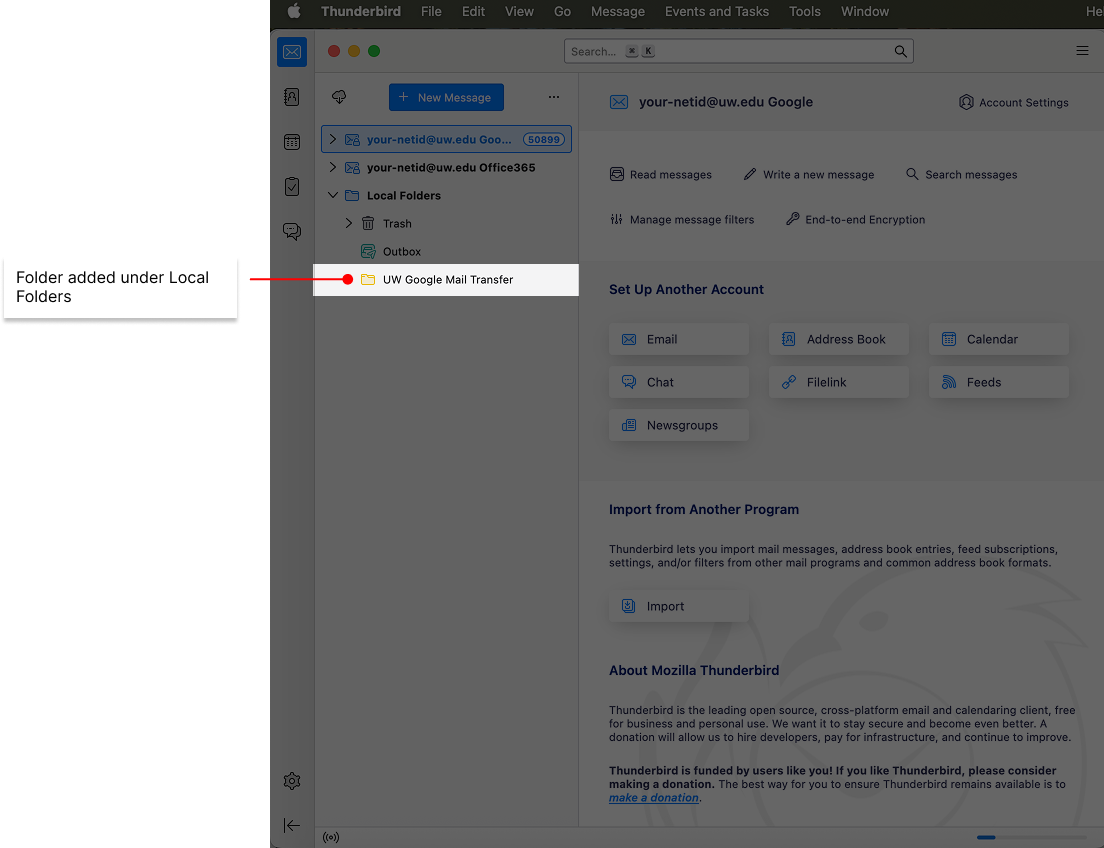Select the UW Google Mail Transfer folder
1104x848 pixels.
point(447,280)
